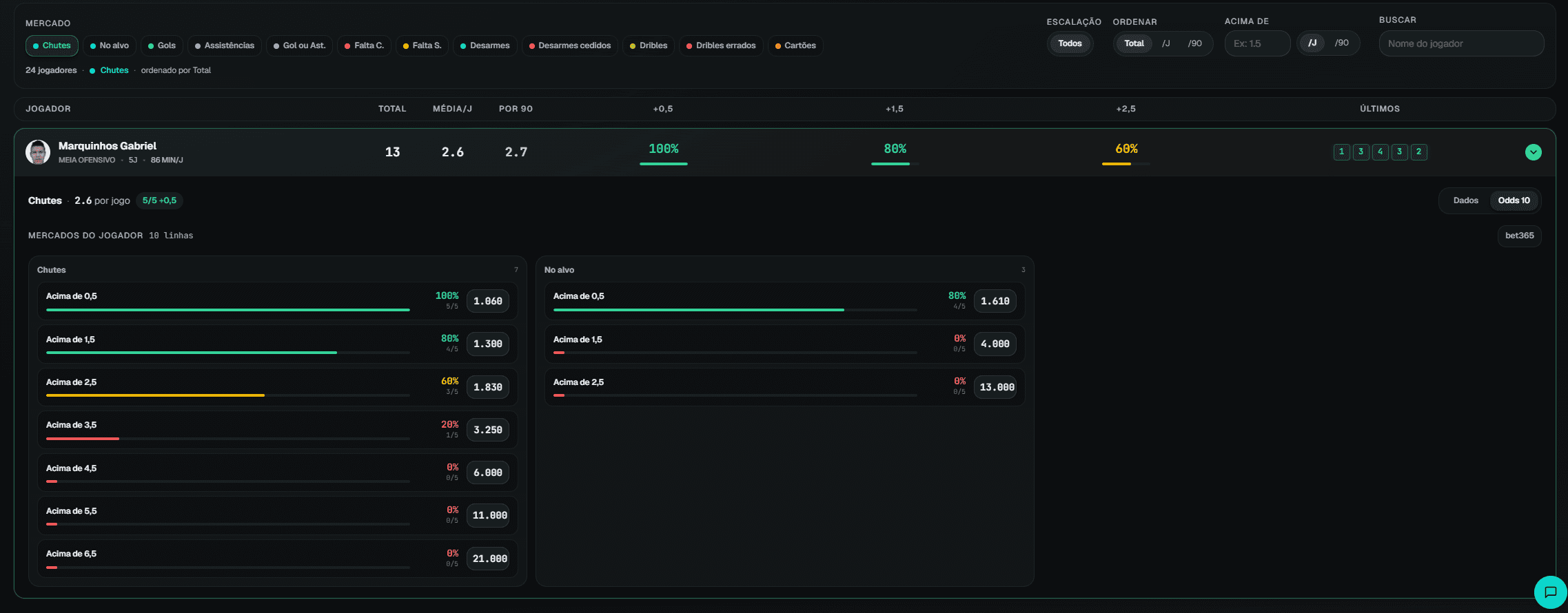Select the Falta C. market chip
Screen dimensions: 1568x613
(x=364, y=45)
